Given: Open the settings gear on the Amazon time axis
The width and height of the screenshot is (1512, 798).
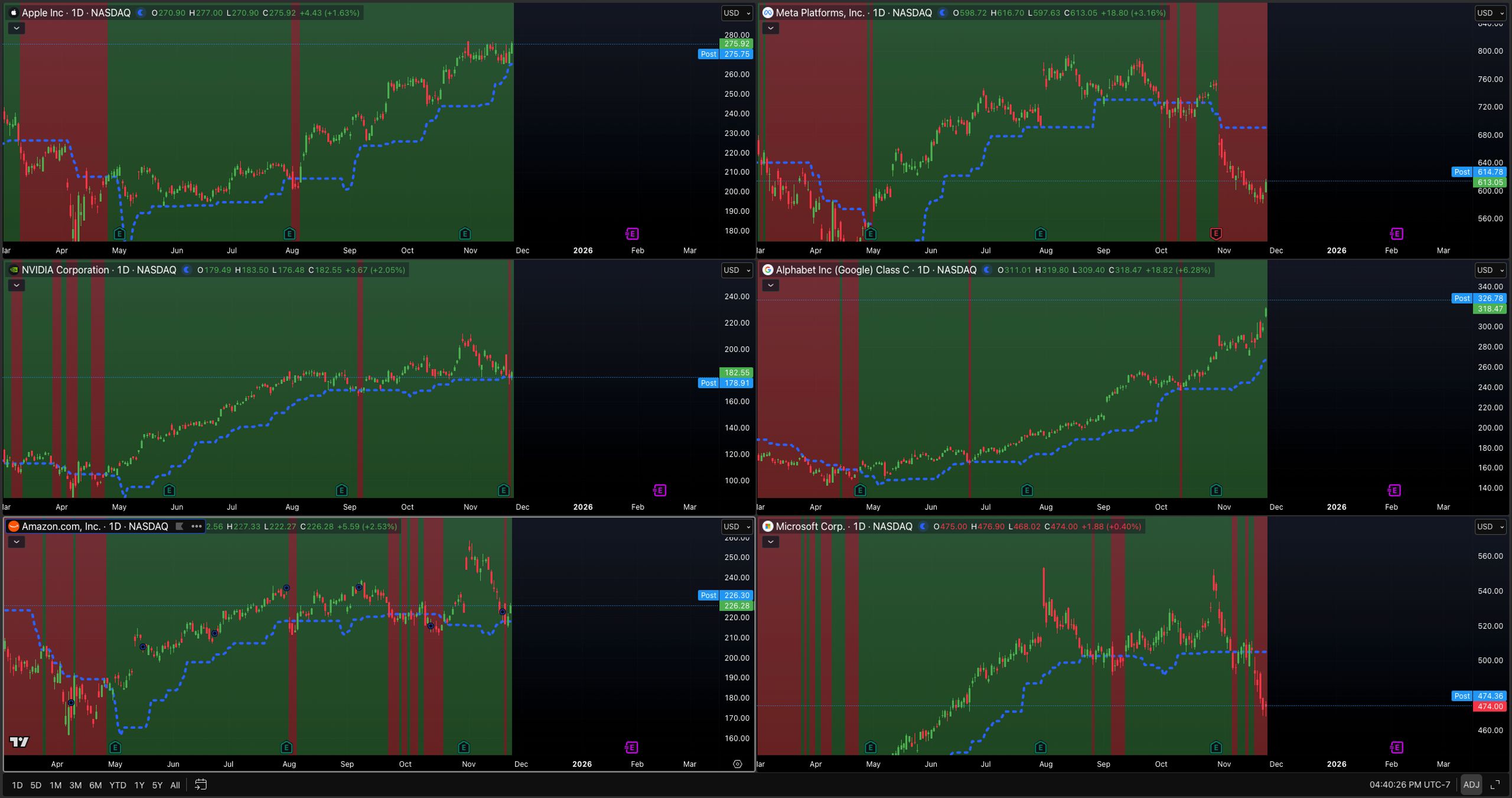Looking at the screenshot, I should coord(737,764).
